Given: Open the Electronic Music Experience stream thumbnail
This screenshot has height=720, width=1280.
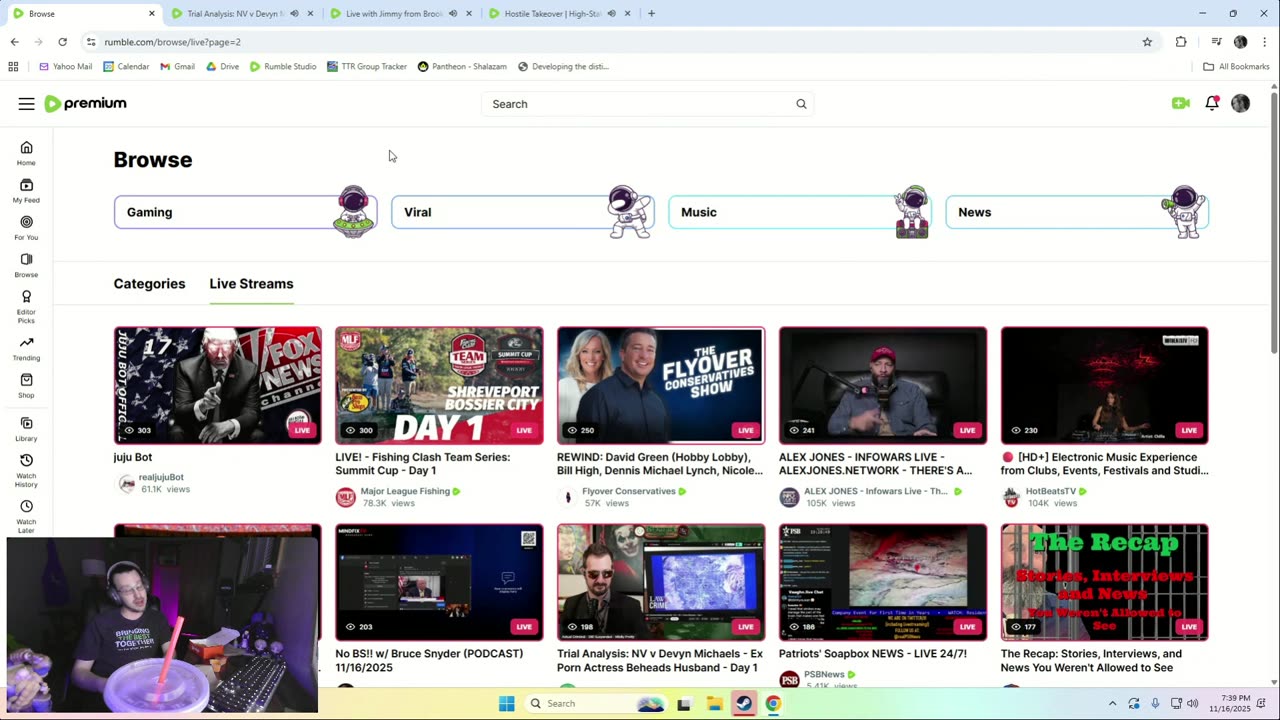Looking at the screenshot, I should pos(1105,385).
